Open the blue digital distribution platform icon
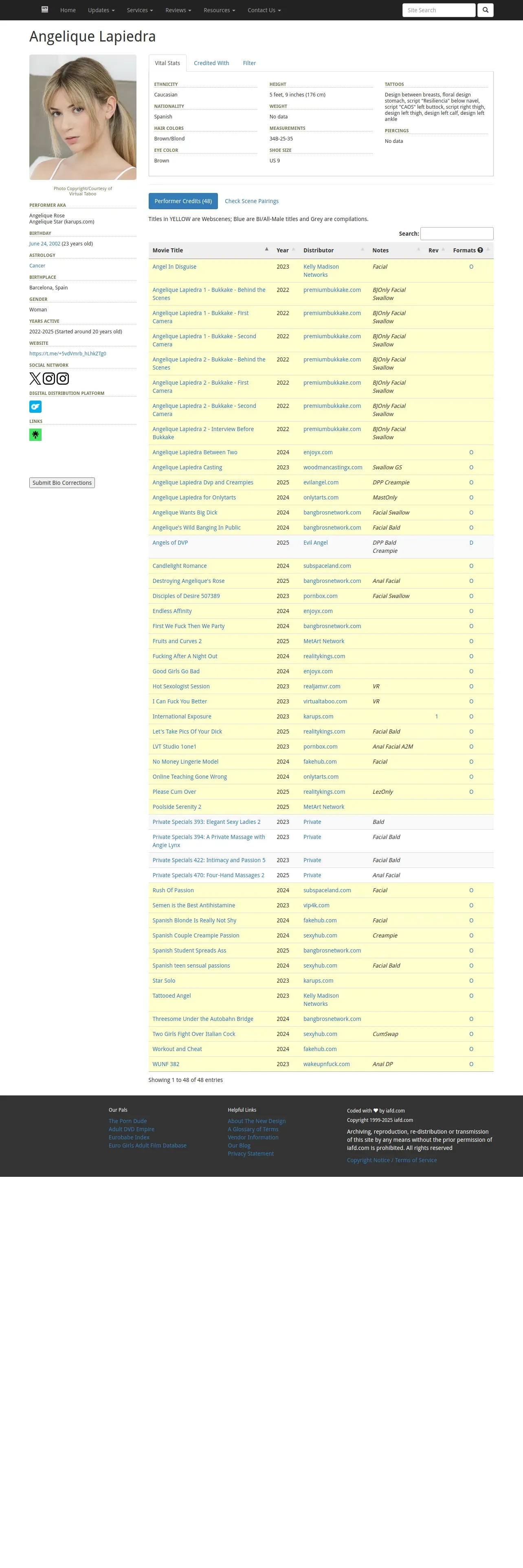The image size is (523, 1568). tap(35, 407)
